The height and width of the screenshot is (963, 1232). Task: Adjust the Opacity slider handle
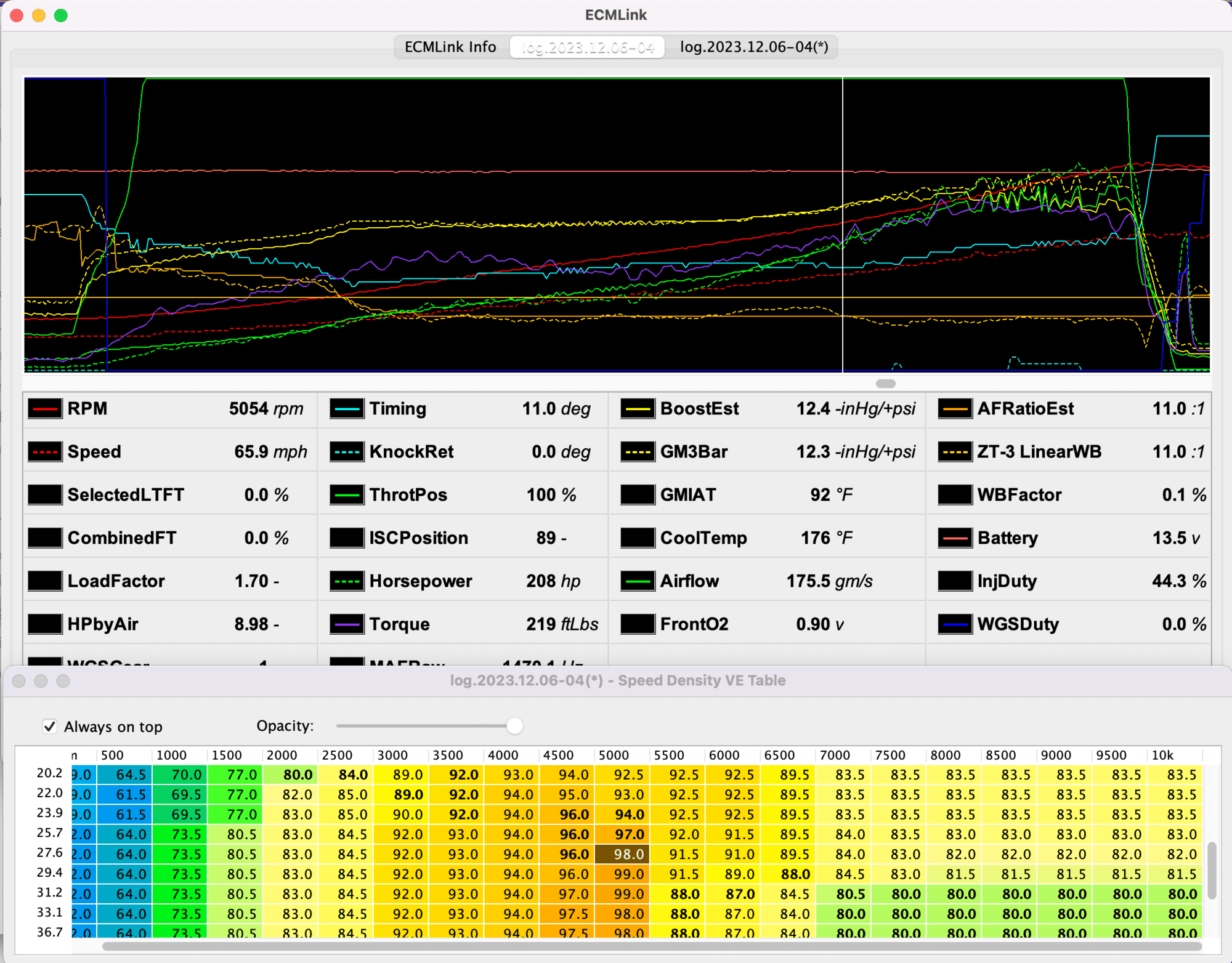(x=514, y=726)
